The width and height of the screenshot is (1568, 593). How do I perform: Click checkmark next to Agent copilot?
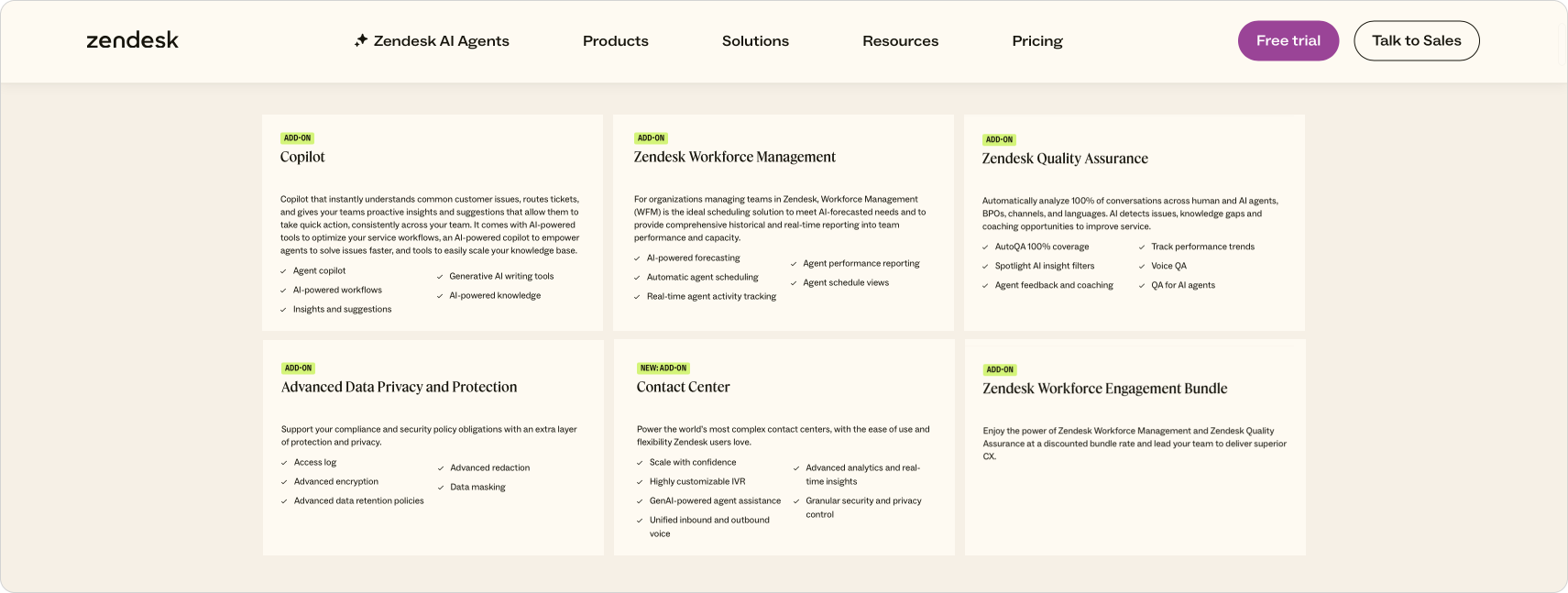283,271
